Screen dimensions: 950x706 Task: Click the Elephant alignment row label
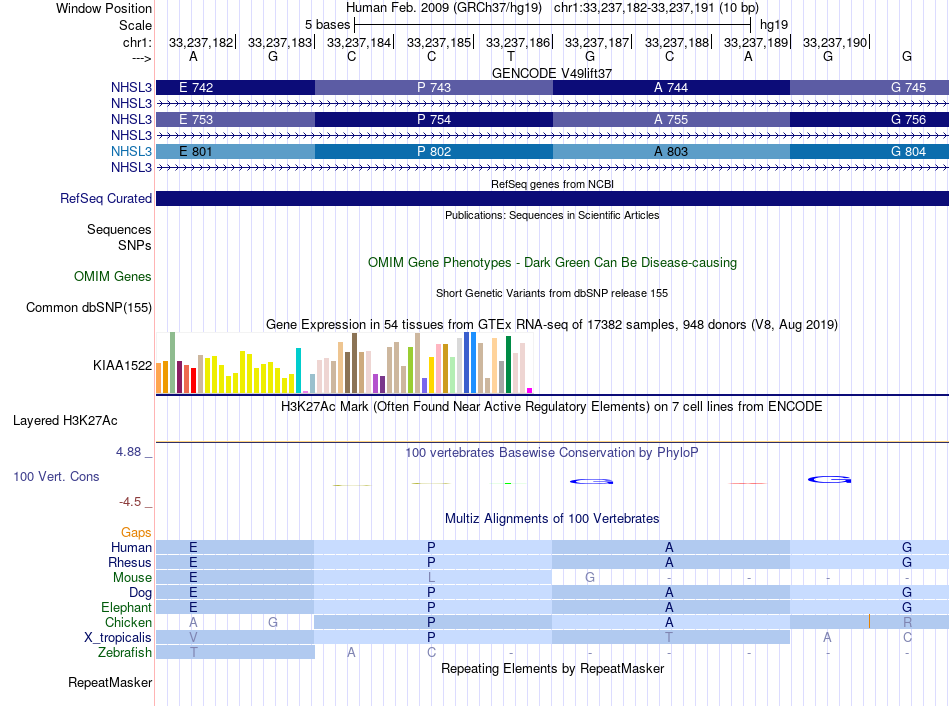[127, 607]
